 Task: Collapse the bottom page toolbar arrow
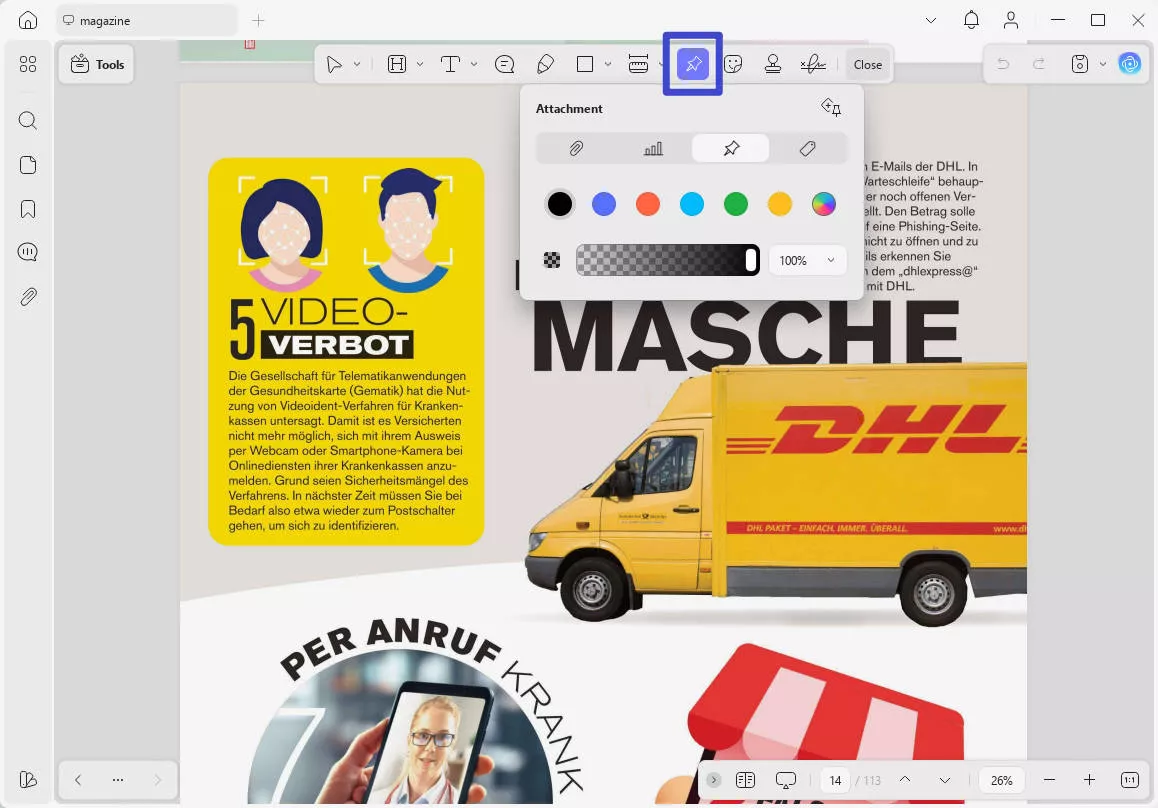click(713, 779)
